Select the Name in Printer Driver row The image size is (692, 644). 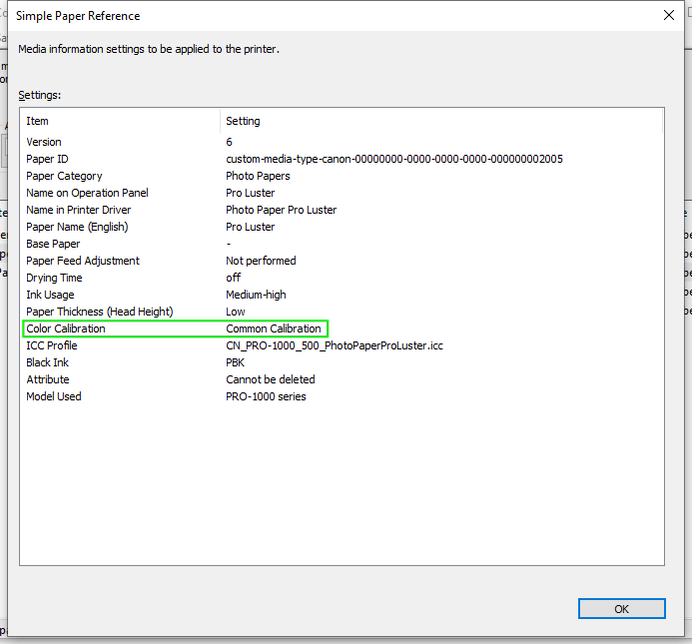[x=342, y=210]
